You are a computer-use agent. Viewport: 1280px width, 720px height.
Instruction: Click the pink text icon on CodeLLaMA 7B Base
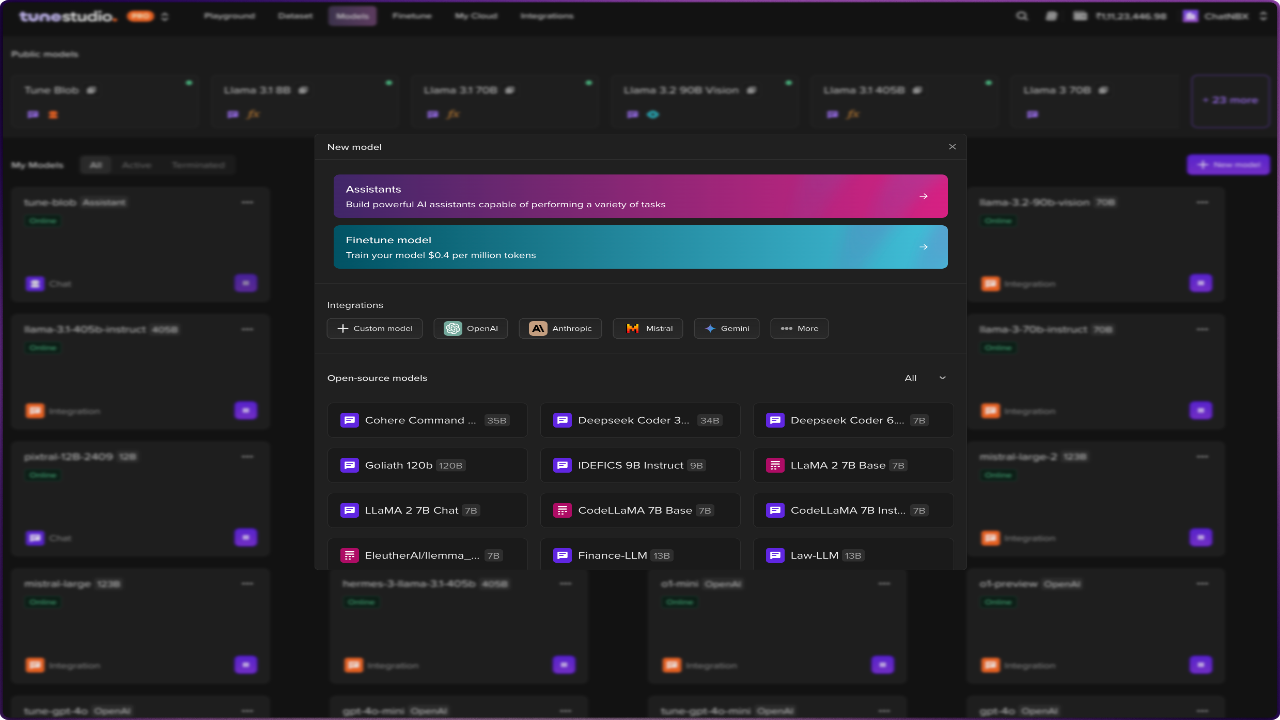click(x=562, y=511)
